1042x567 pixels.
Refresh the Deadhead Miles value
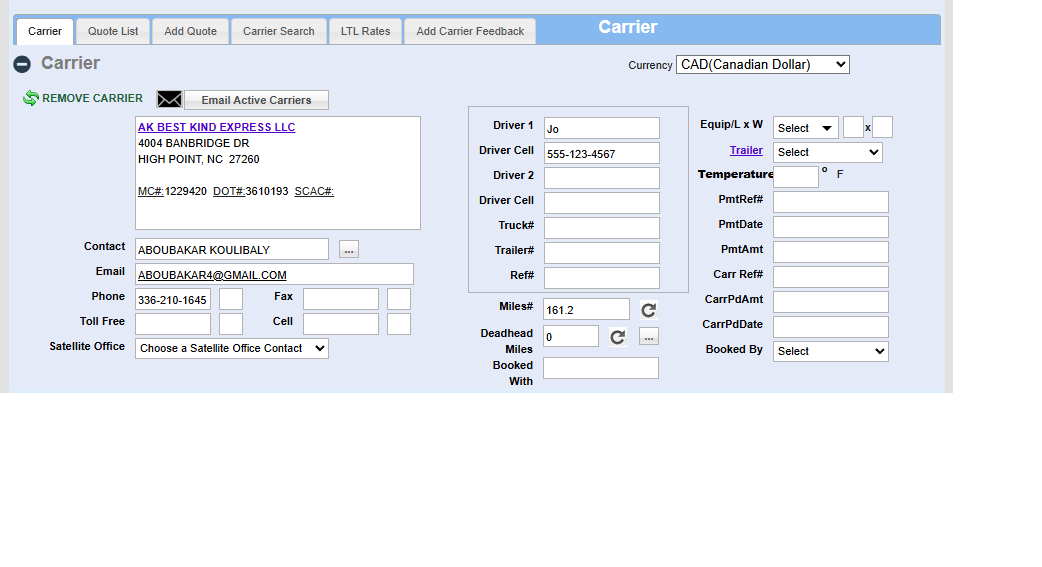point(617,337)
